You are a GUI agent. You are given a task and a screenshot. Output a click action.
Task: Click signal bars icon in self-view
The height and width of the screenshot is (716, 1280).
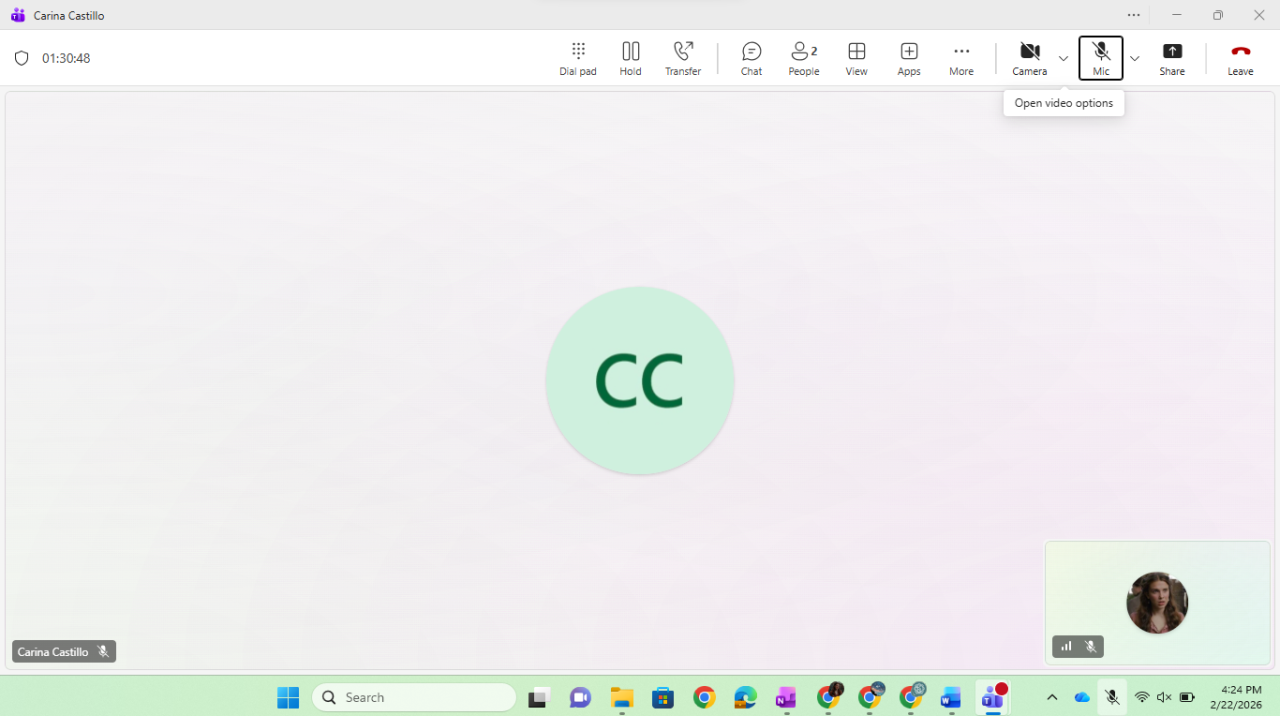pos(1066,647)
